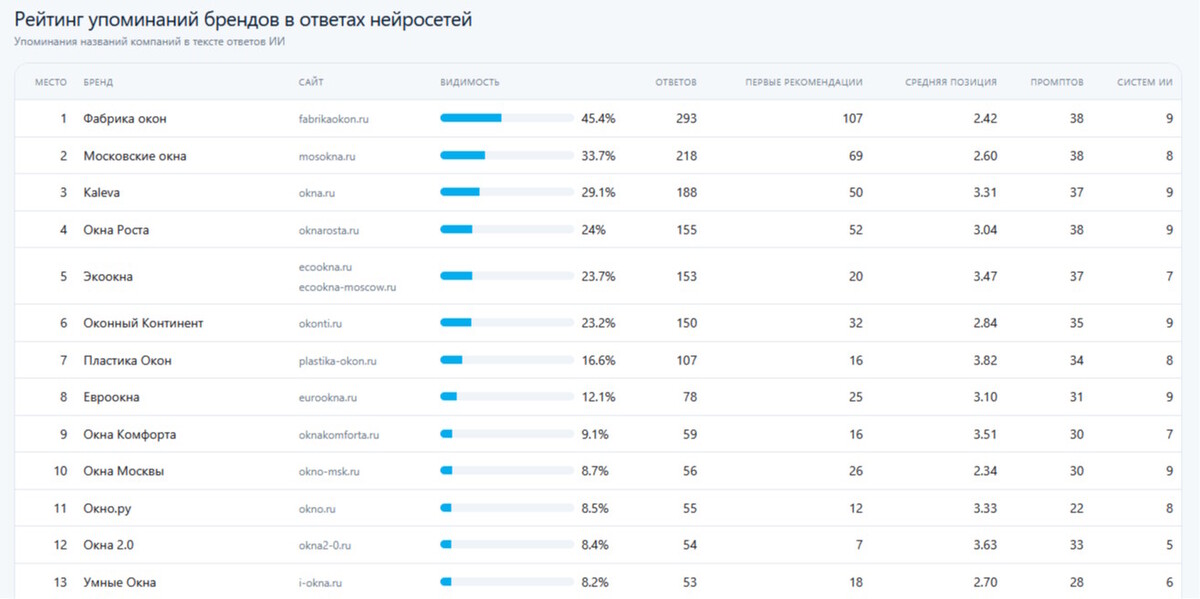Sort table by the Видимость column header
This screenshot has height=599, width=1200.
pyautogui.click(x=469, y=82)
